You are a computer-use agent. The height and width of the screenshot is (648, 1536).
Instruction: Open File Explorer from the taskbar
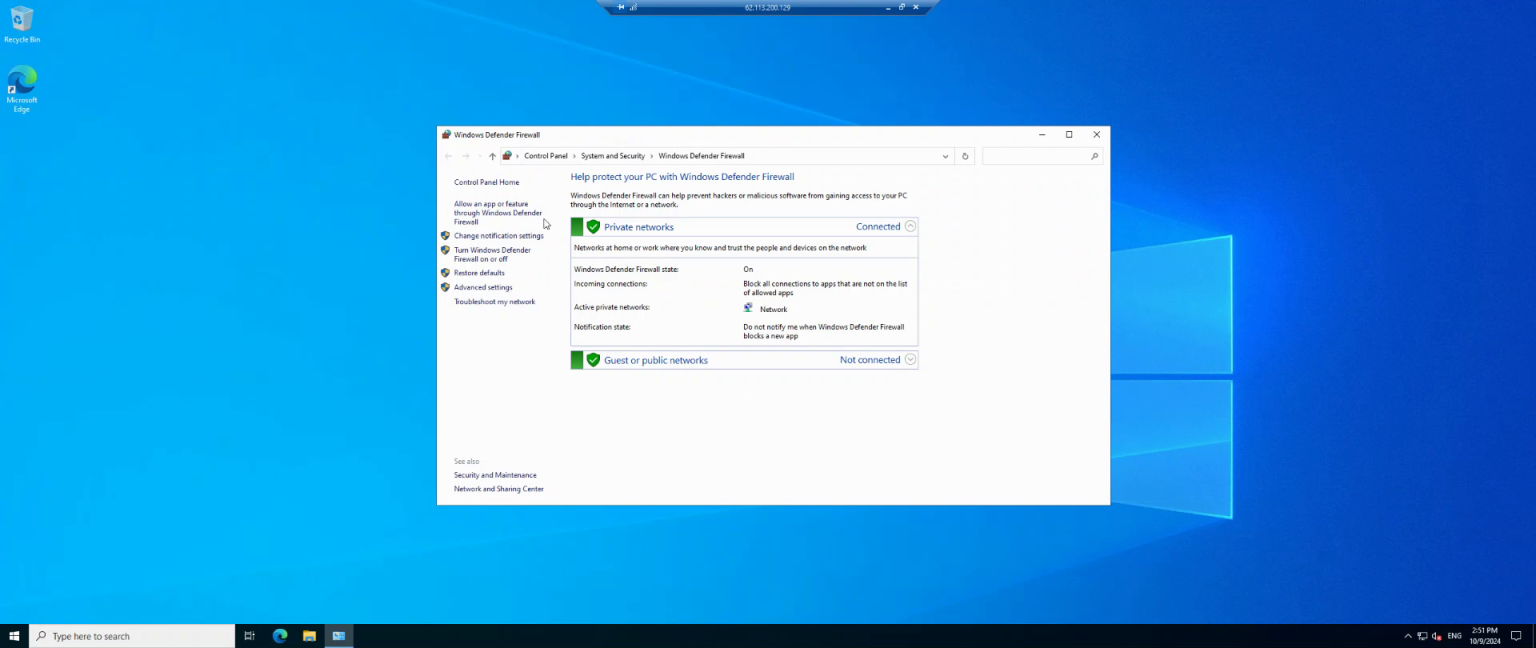pos(309,635)
